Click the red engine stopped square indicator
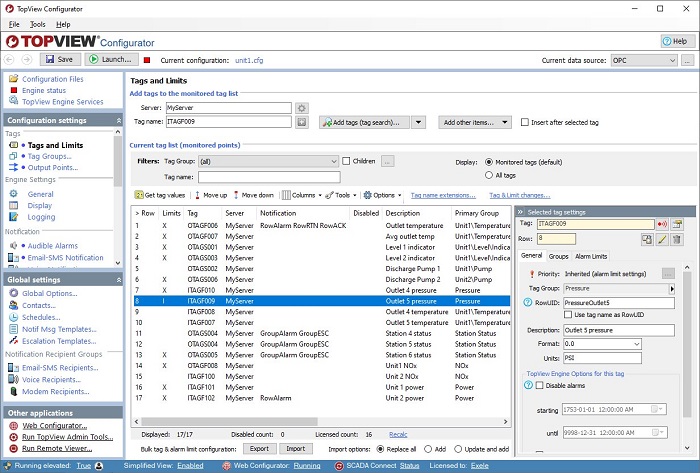The image size is (700, 473). (147, 60)
